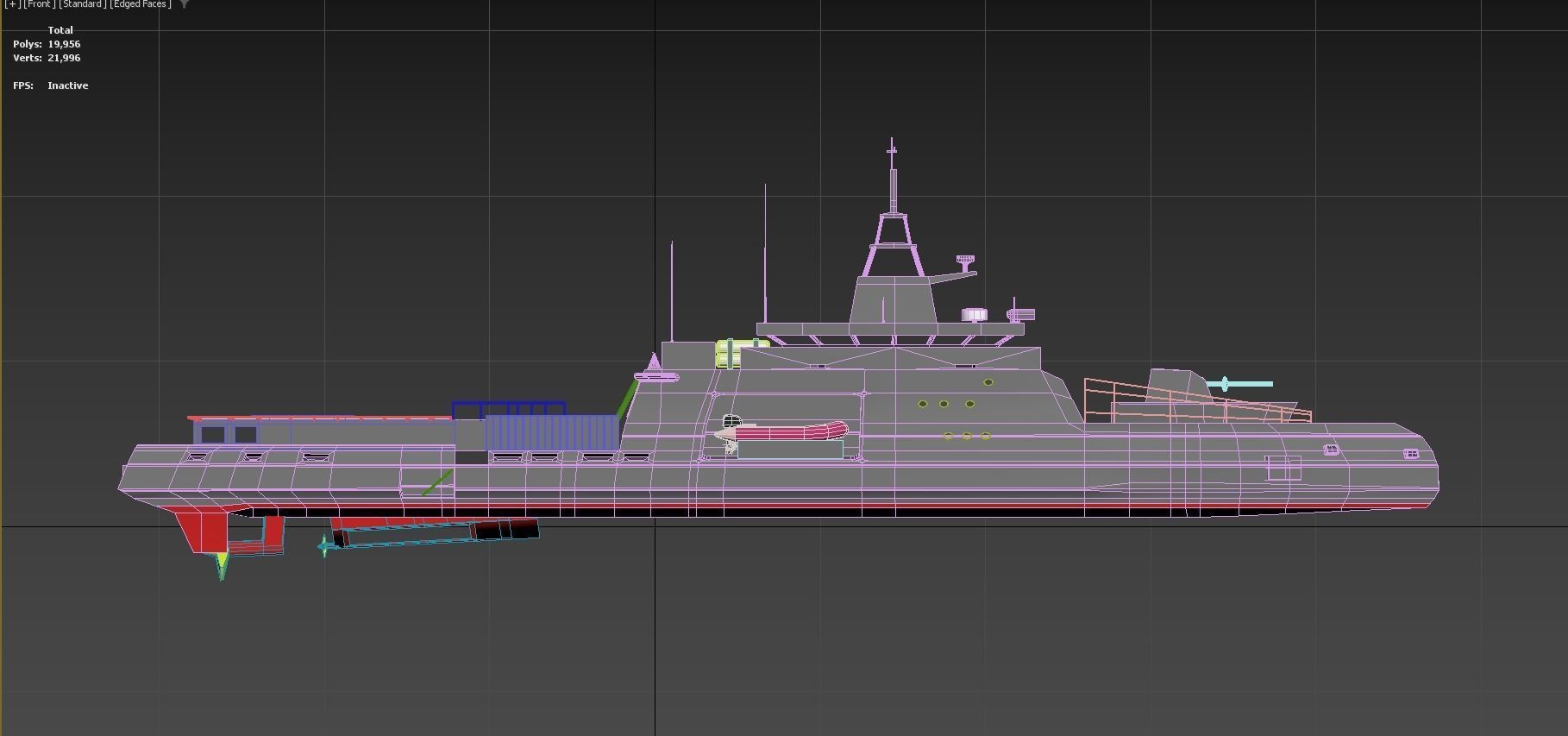Open the Standard viewport quality menu
This screenshot has height=736, width=1568.
[82, 4]
